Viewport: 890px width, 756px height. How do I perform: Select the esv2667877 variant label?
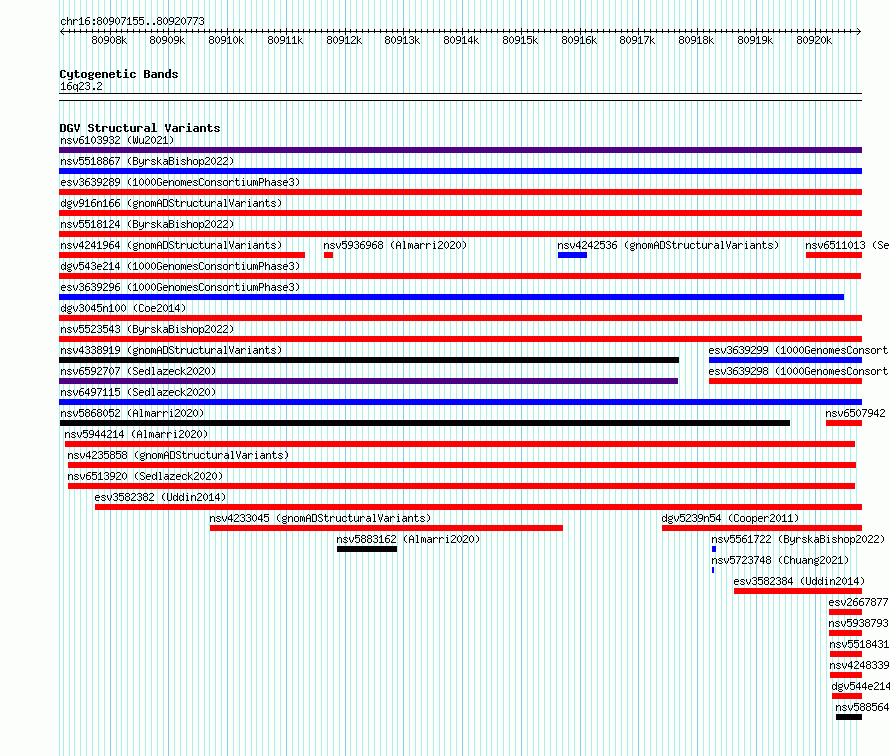coord(858,602)
